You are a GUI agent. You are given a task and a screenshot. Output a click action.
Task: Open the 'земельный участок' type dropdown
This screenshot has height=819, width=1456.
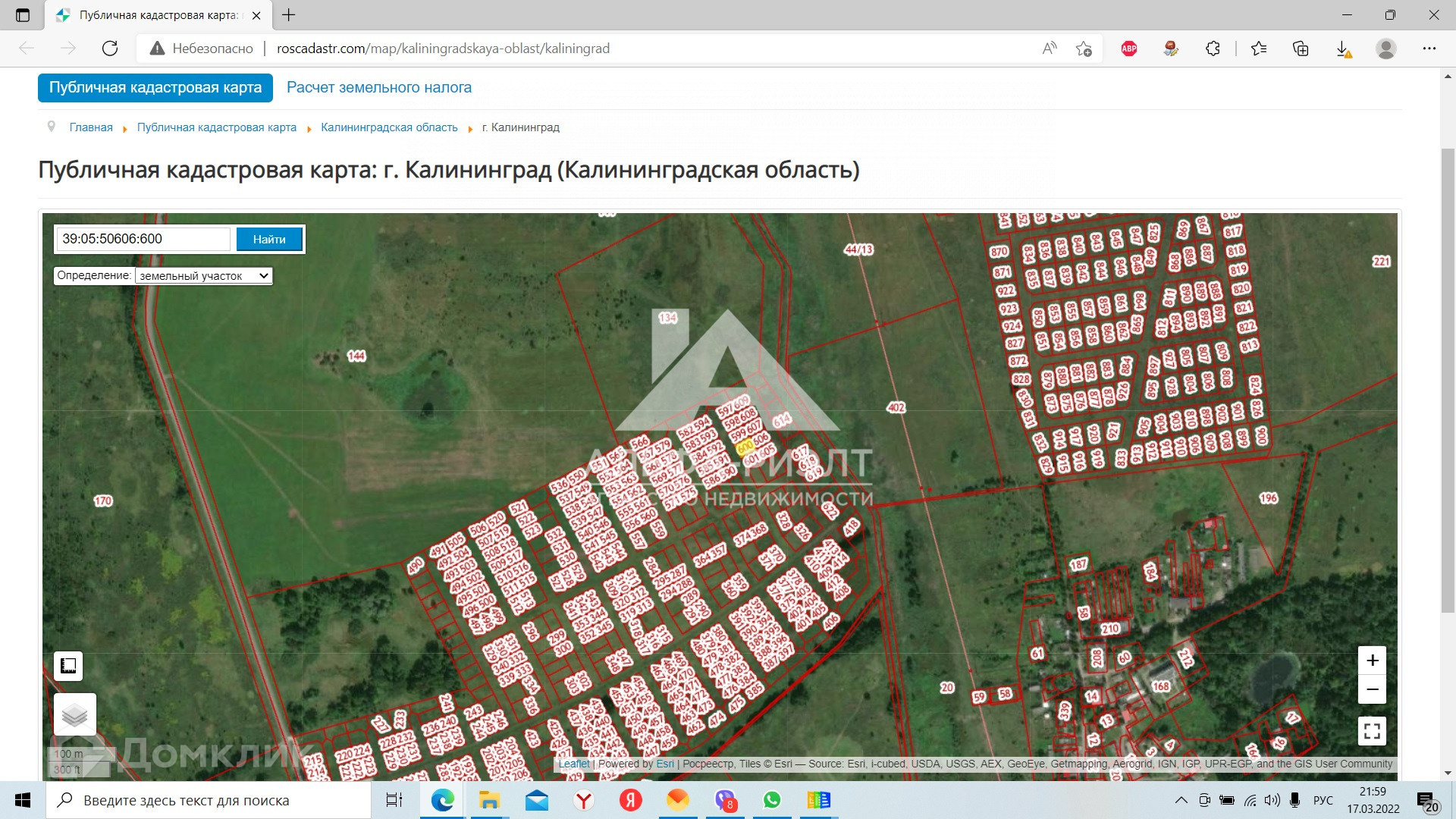(x=203, y=276)
